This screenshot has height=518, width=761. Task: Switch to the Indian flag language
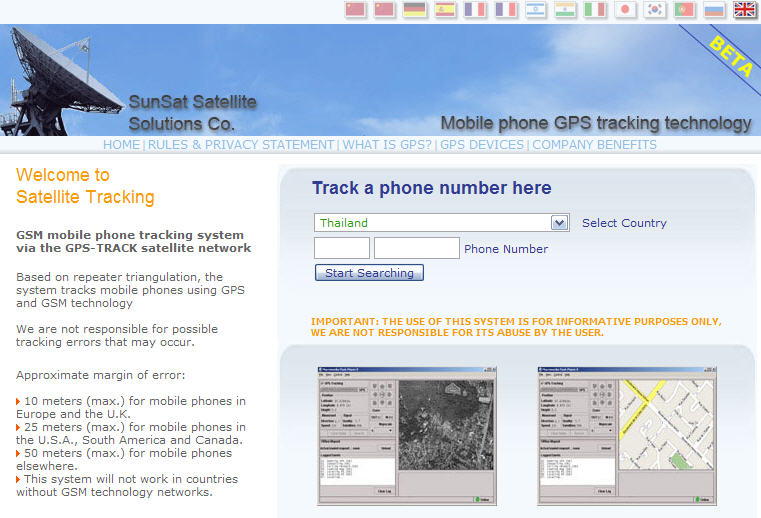[565, 10]
